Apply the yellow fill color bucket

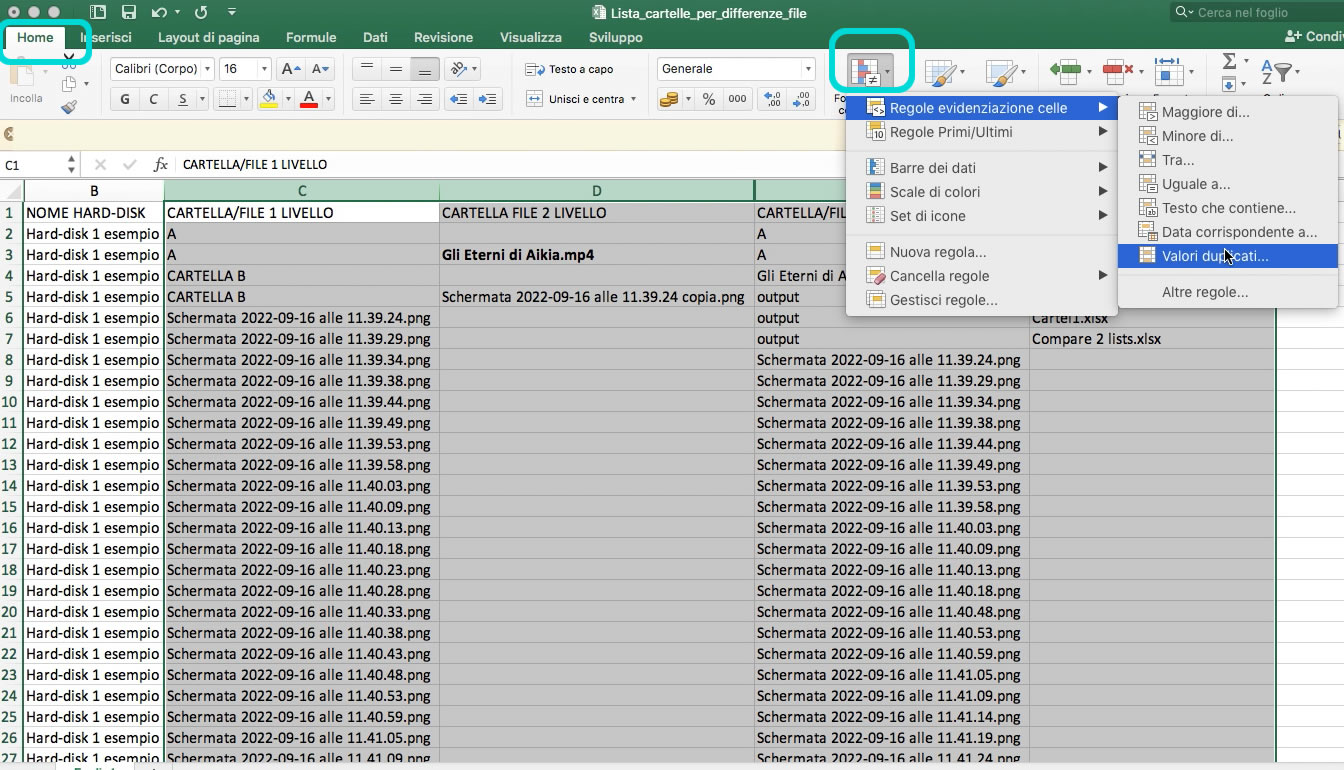point(268,99)
